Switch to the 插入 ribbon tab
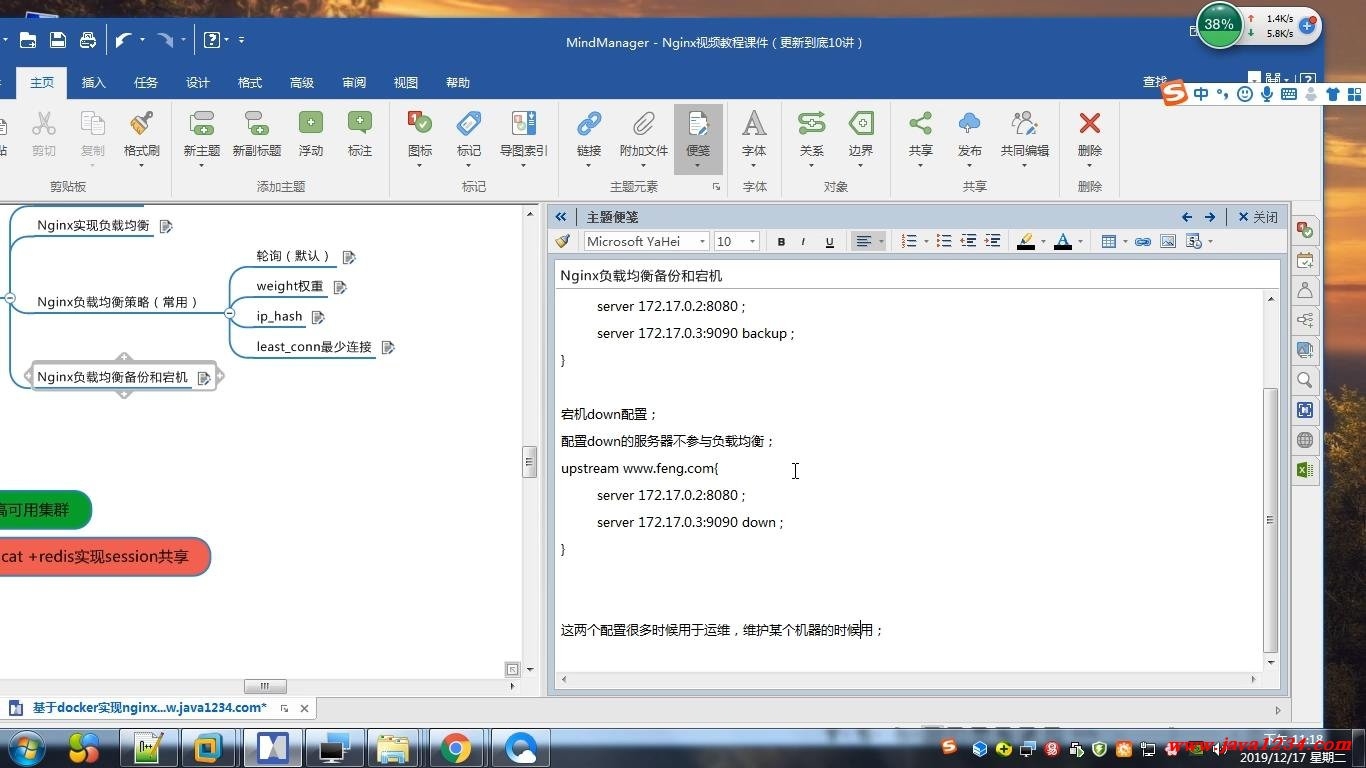 93,83
